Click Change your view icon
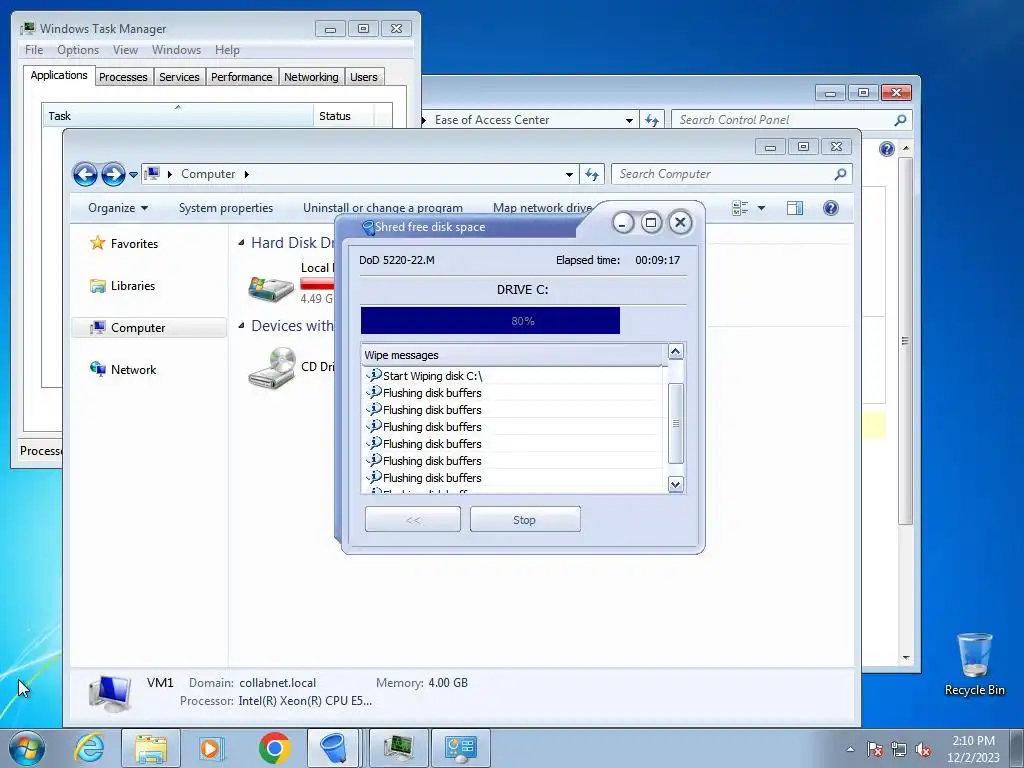 741,208
